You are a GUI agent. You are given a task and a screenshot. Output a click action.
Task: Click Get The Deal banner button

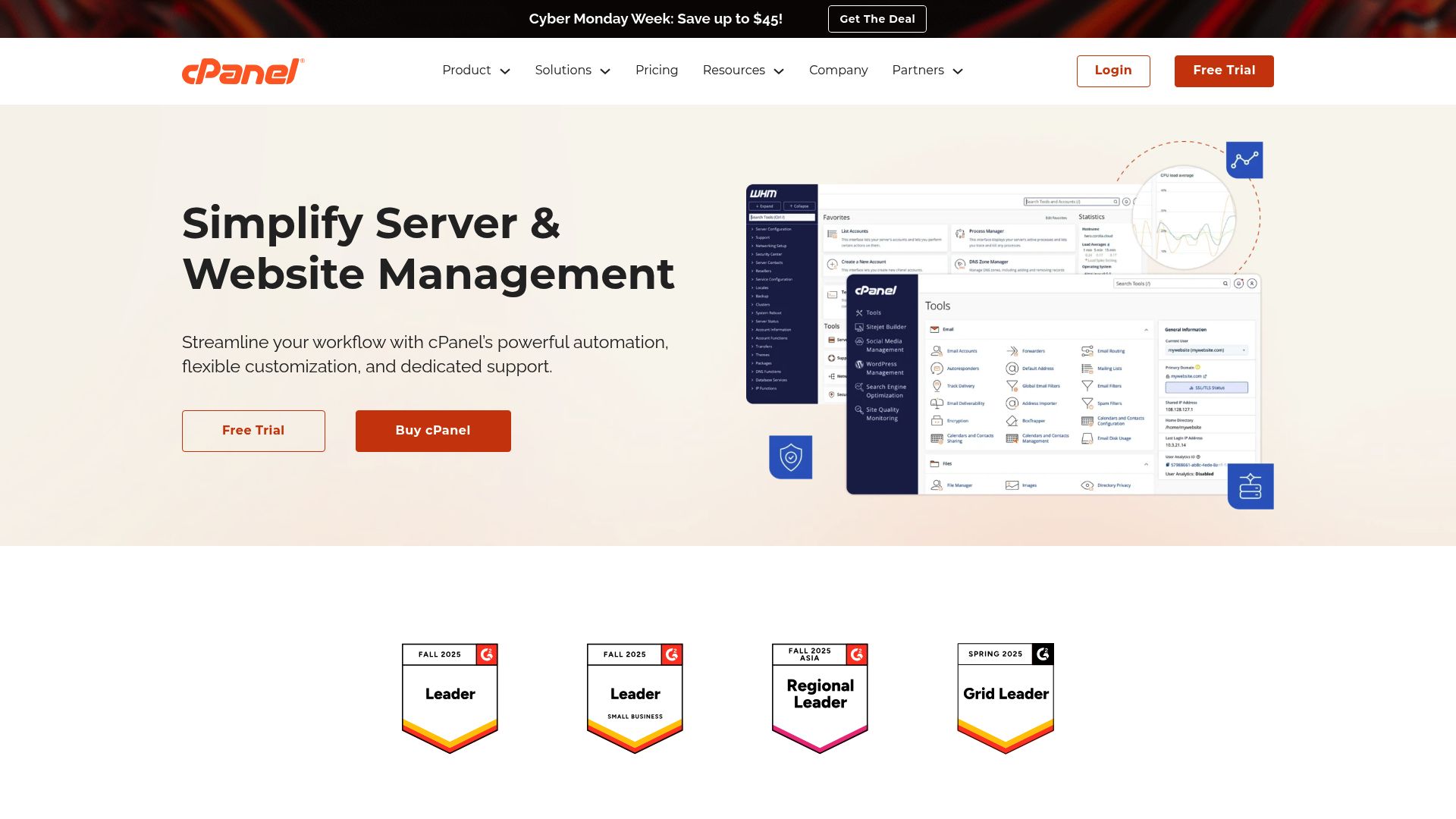coord(877,19)
